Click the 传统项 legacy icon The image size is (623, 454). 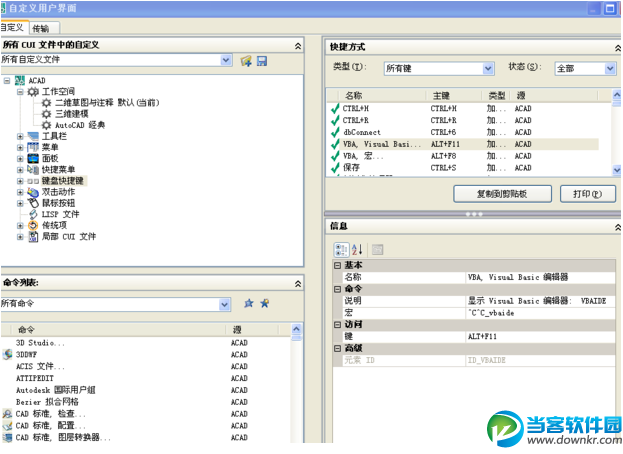pos(33,226)
